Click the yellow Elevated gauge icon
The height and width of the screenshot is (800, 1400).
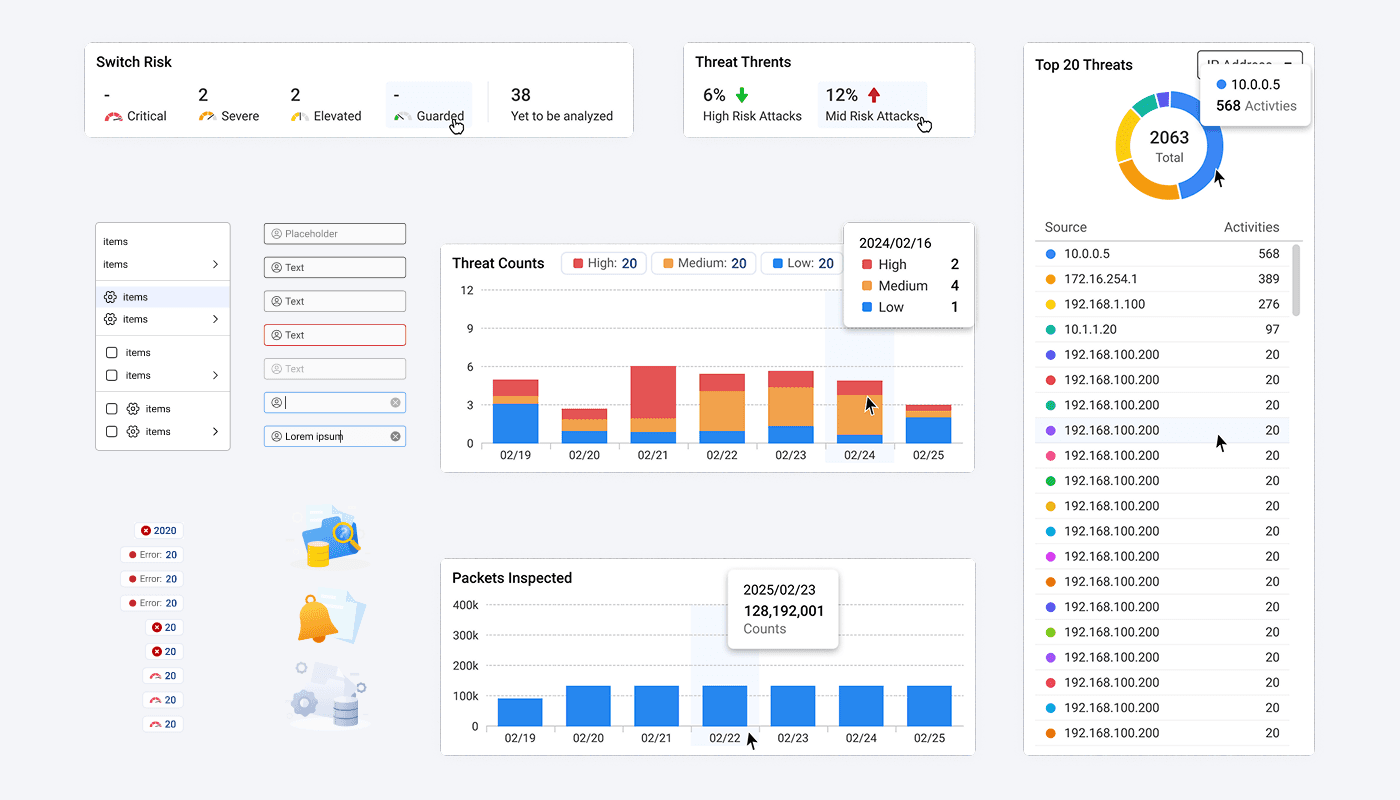[299, 117]
